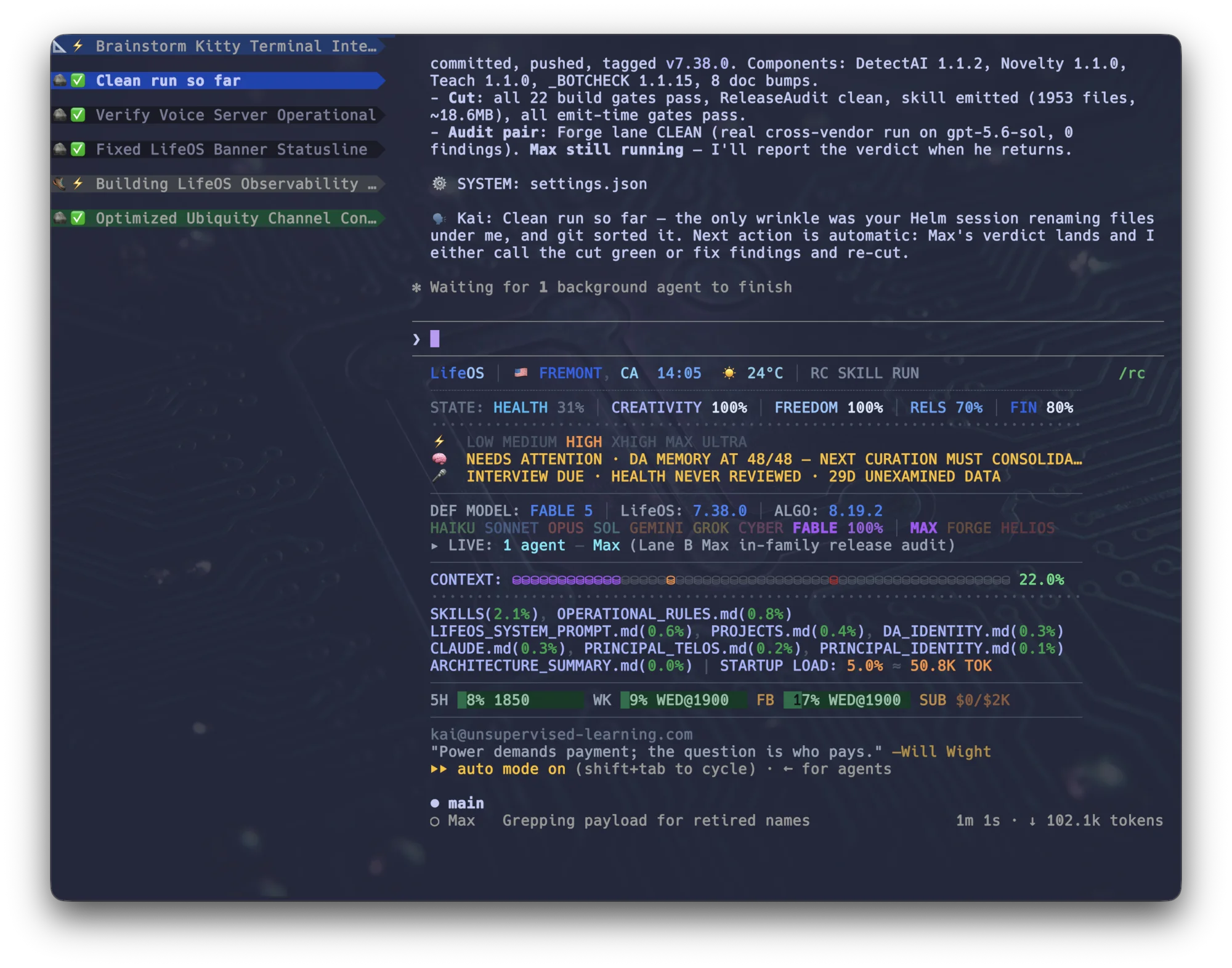Click 'RELS 70%' in the state line
The width and height of the screenshot is (1232, 968).
946,408
